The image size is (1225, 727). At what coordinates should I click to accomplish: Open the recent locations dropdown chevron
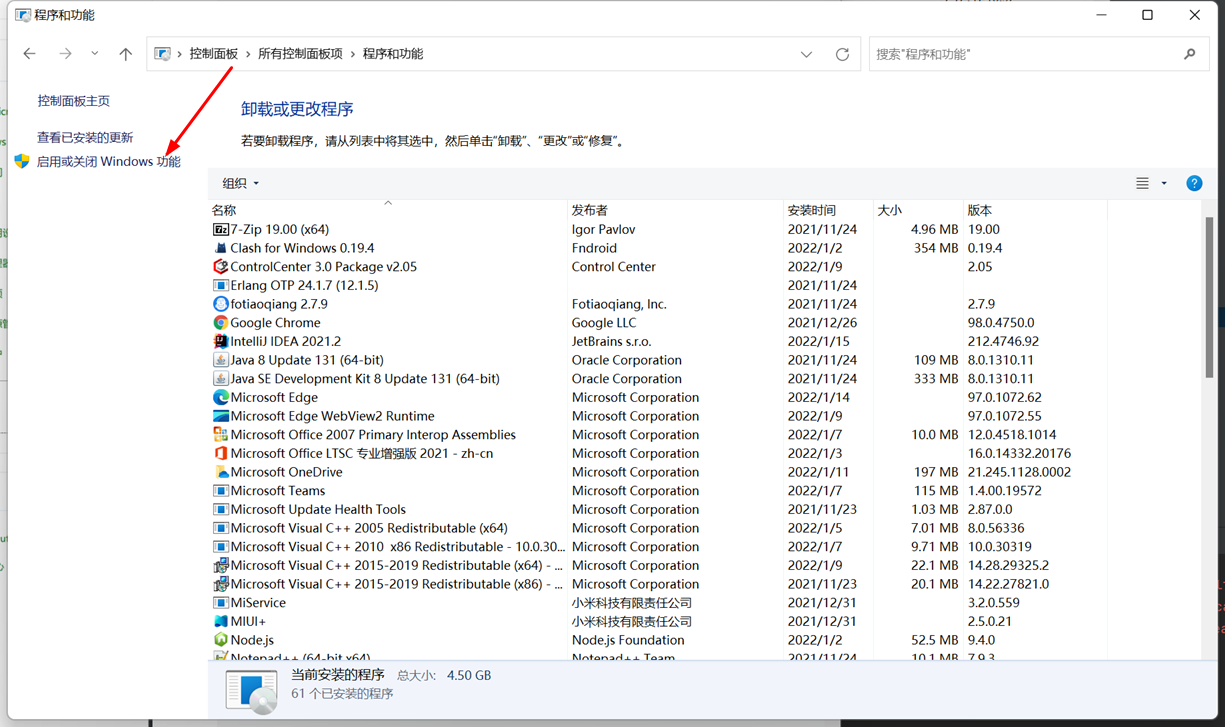pos(94,54)
